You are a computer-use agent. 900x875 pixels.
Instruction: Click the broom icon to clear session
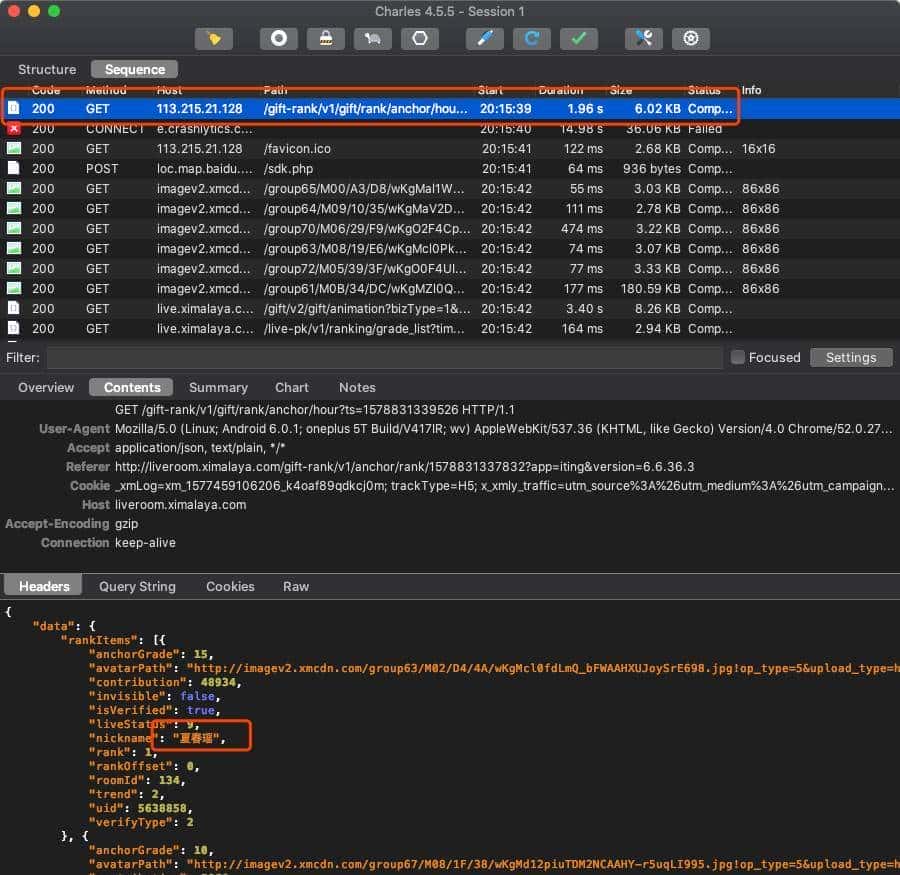coord(213,38)
